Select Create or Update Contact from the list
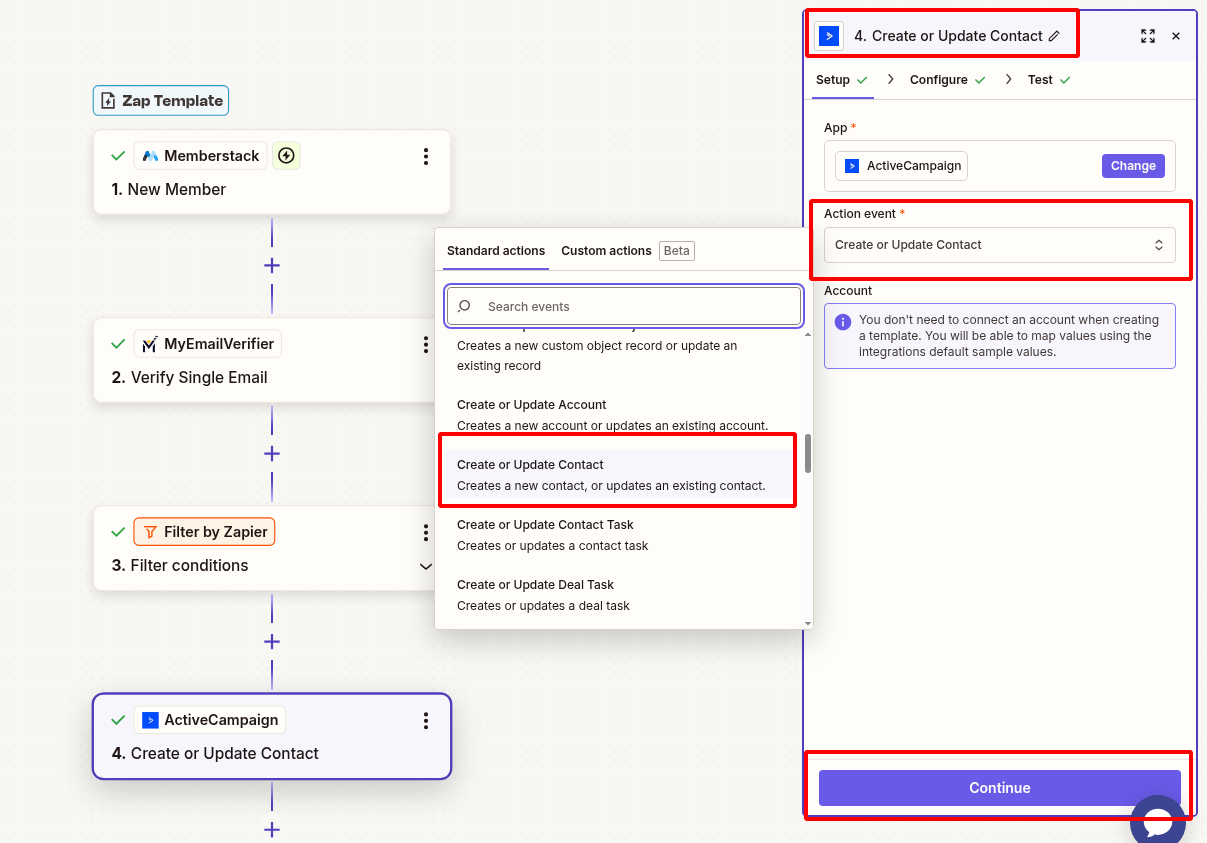Viewport: 1207px width, 843px height. coord(617,470)
